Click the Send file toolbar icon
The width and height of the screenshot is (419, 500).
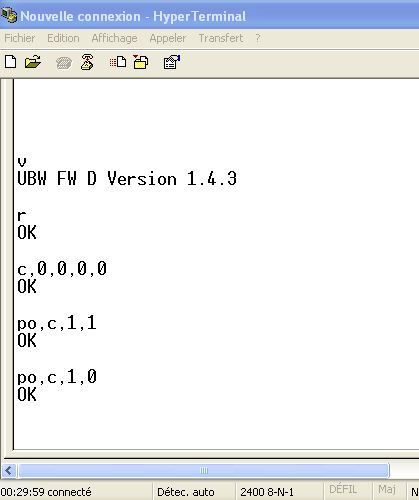tap(118, 62)
